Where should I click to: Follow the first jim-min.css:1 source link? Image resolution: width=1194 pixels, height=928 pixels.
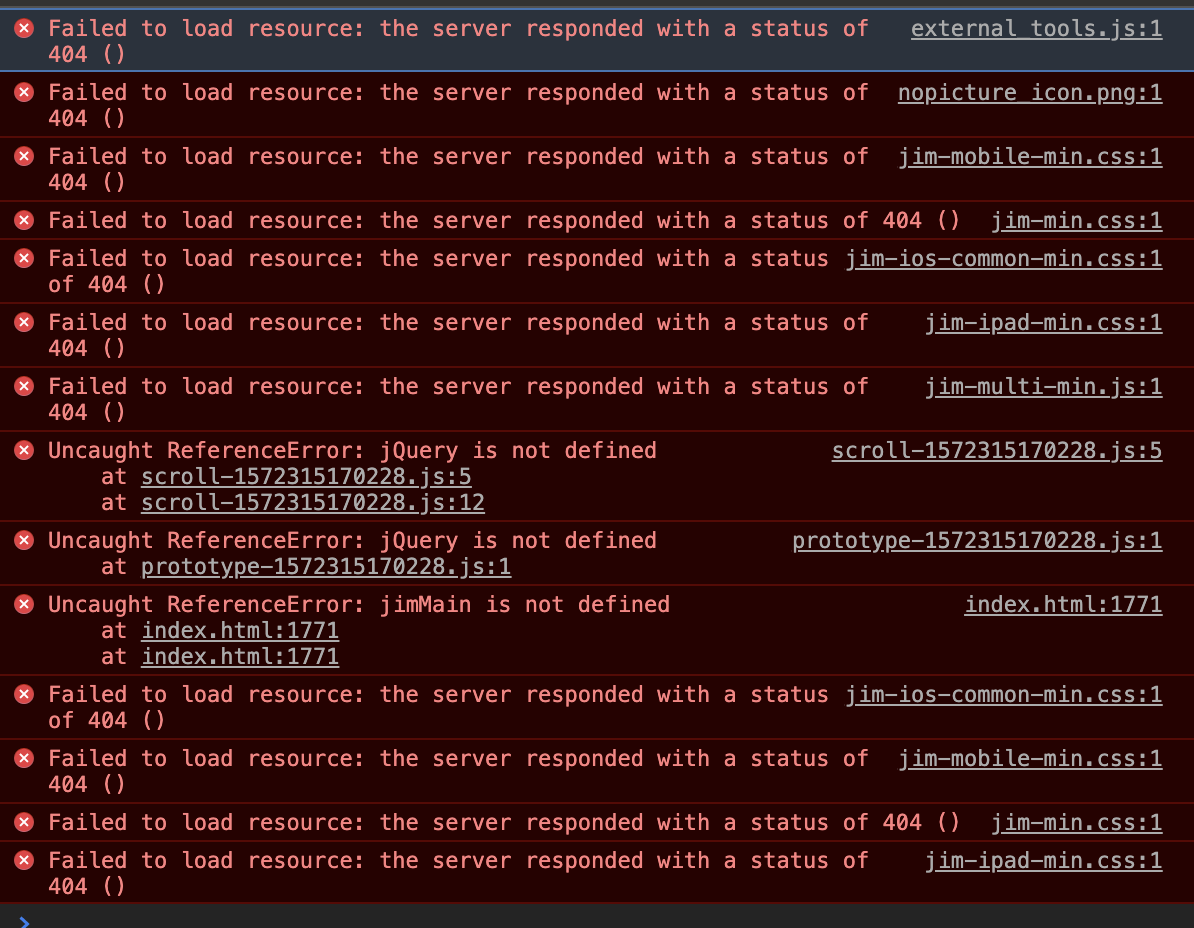tap(1076, 221)
